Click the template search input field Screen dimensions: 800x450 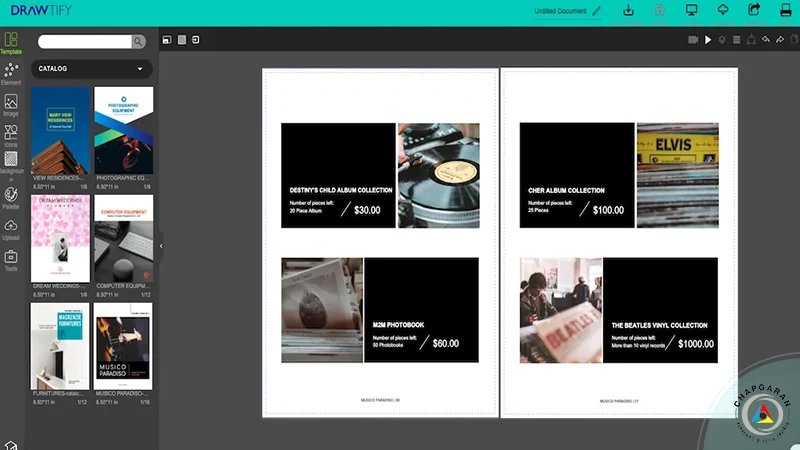[85, 41]
